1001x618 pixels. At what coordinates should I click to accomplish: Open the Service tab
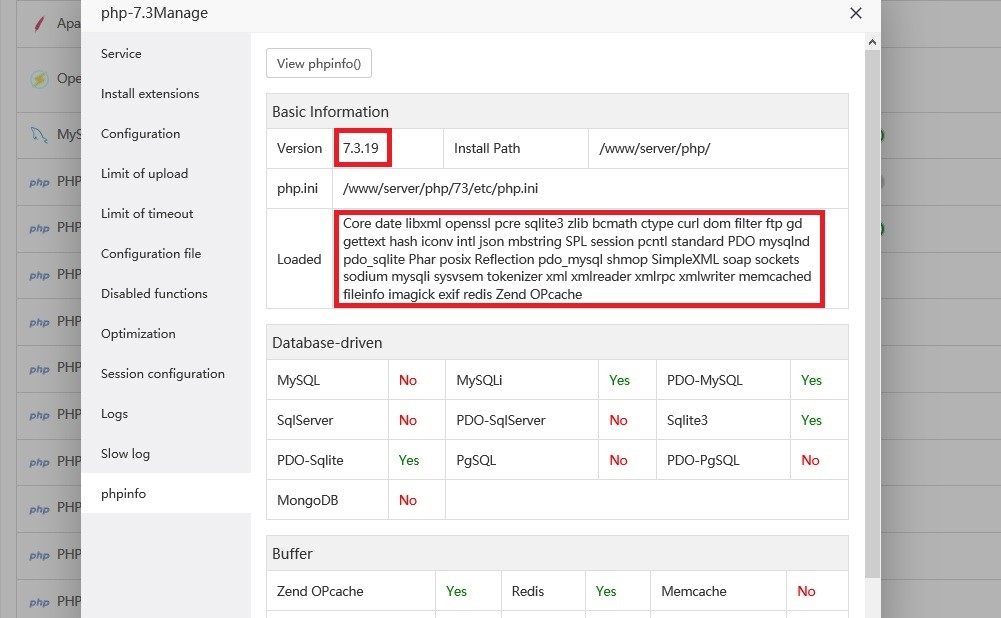click(x=121, y=54)
